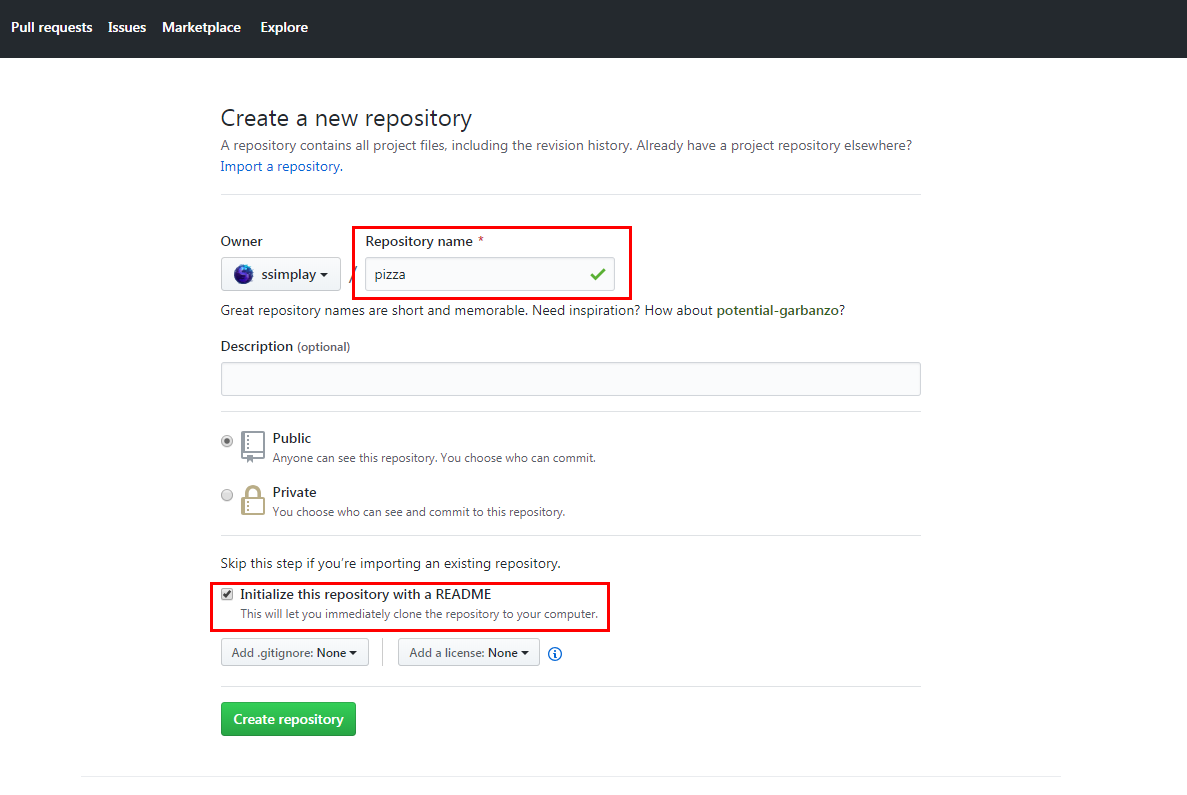This screenshot has width=1187, height=795.
Task: Open the Add a license dropdown
Action: [x=469, y=653]
